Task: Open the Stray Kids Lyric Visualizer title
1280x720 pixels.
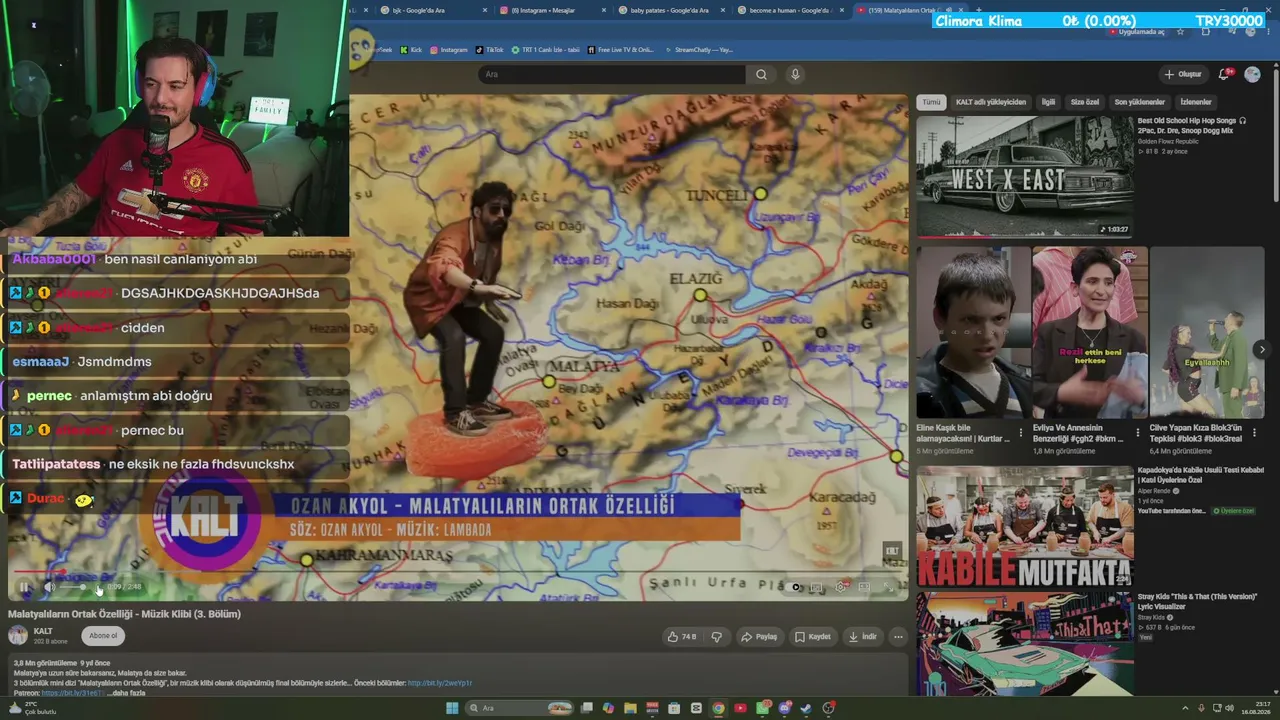Action: [1197, 601]
